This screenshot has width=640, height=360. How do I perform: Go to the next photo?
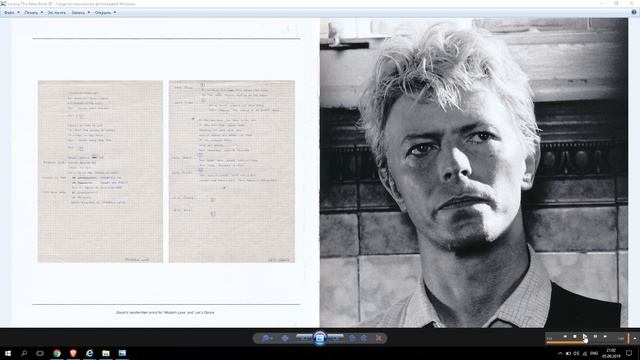click(x=336, y=338)
